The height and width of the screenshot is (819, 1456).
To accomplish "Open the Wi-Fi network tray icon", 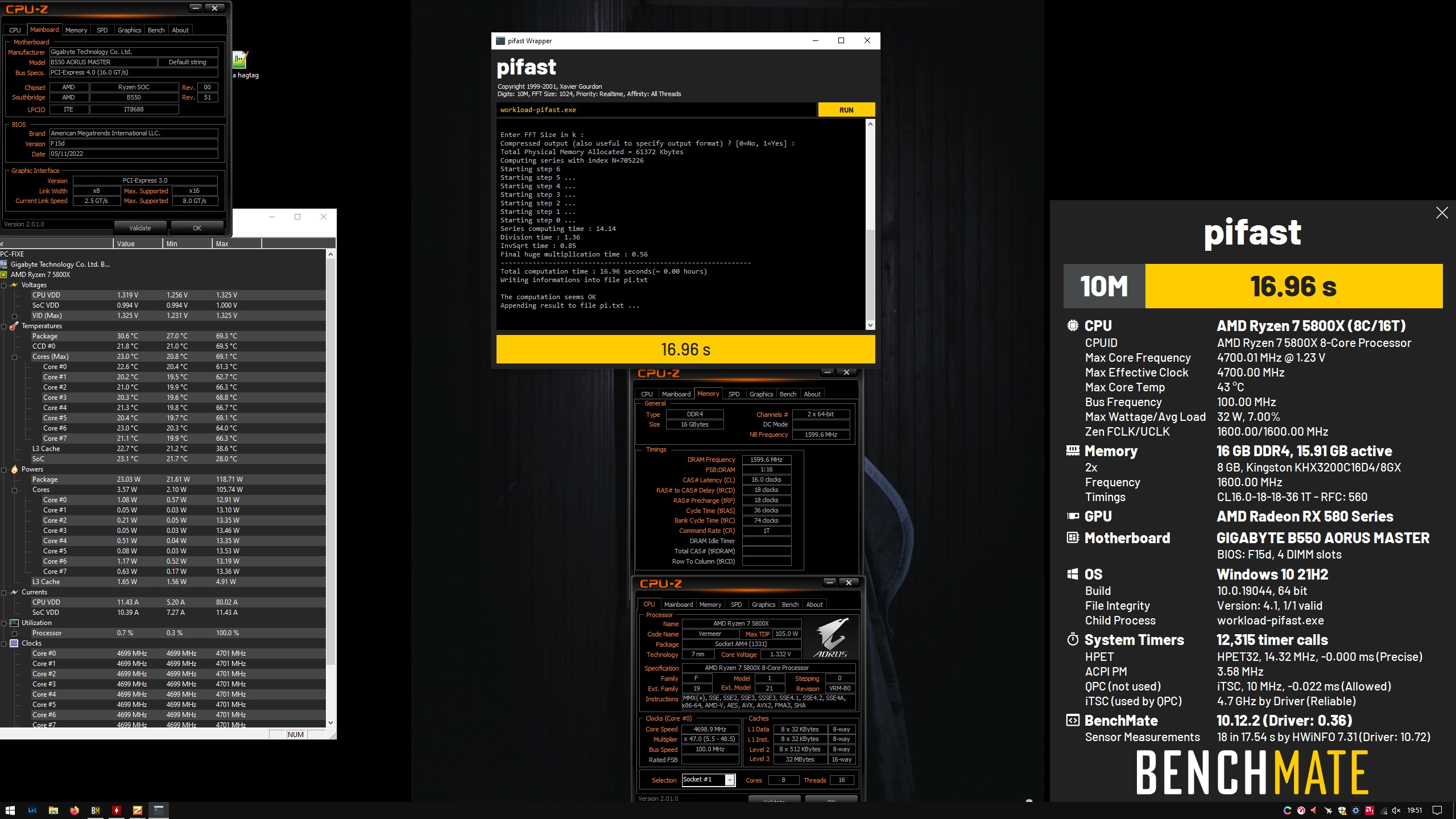I will 1383,810.
